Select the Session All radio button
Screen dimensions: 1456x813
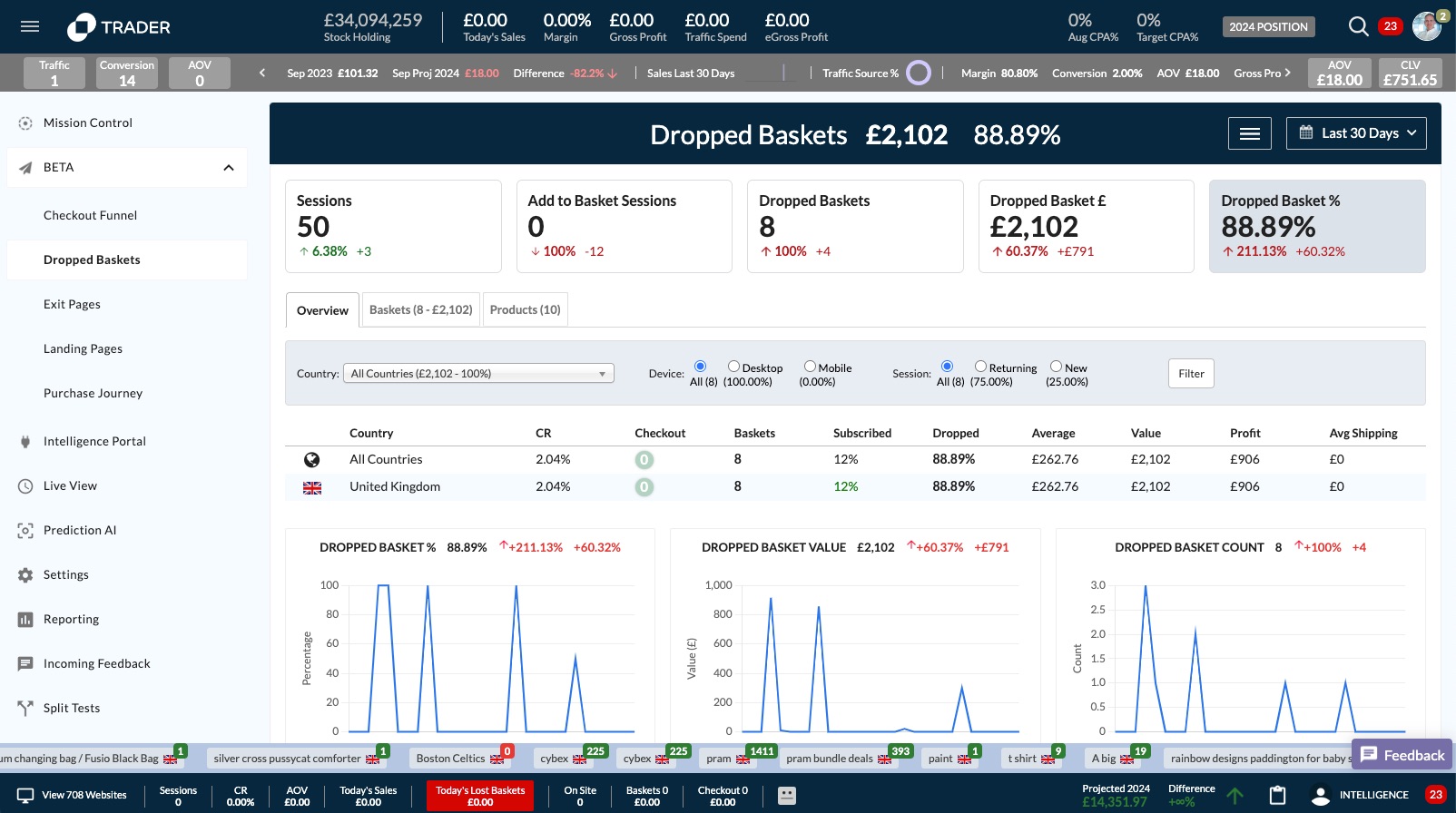pyautogui.click(x=947, y=367)
